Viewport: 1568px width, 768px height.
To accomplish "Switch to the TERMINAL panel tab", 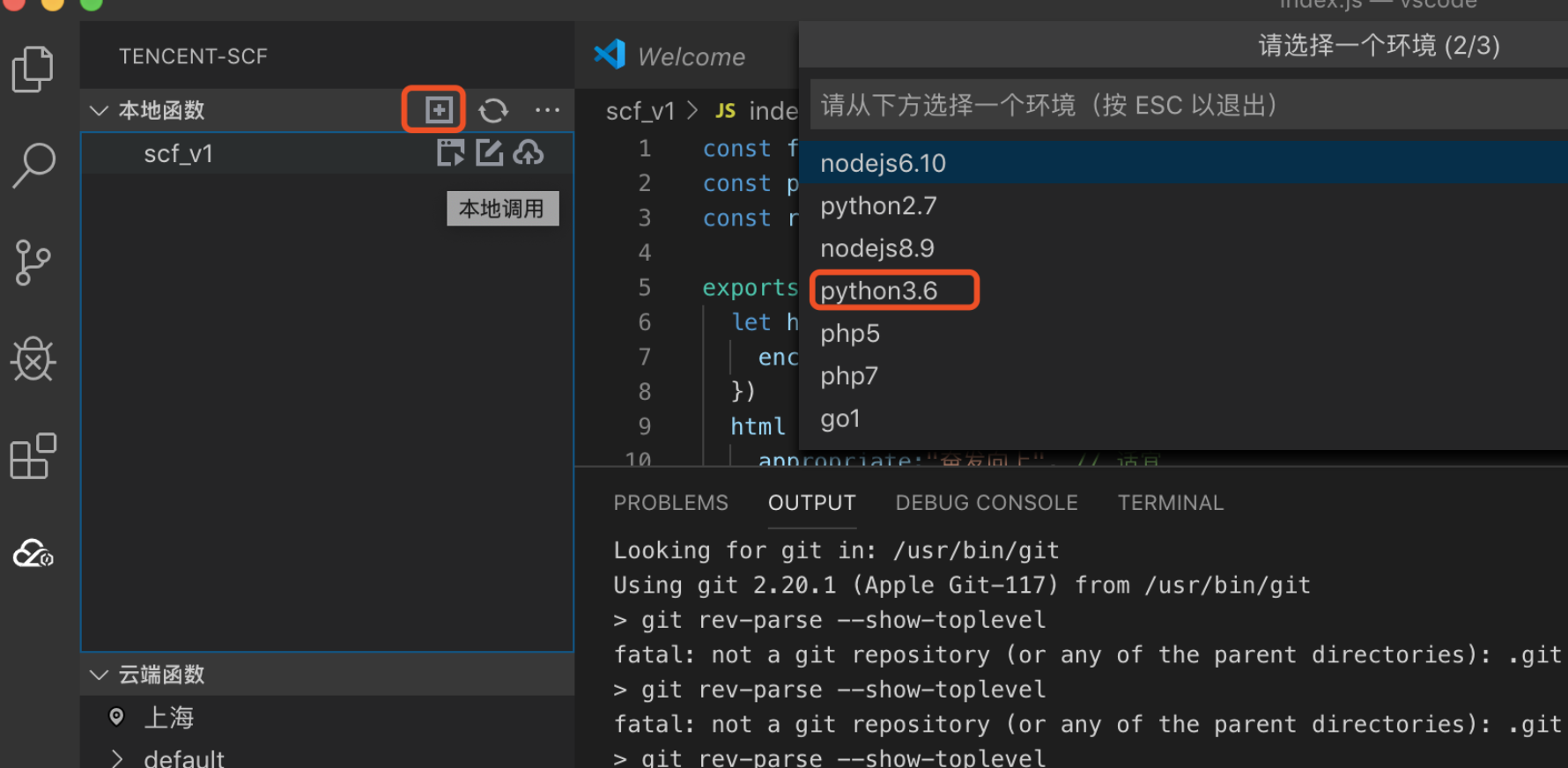I will click(x=1171, y=503).
